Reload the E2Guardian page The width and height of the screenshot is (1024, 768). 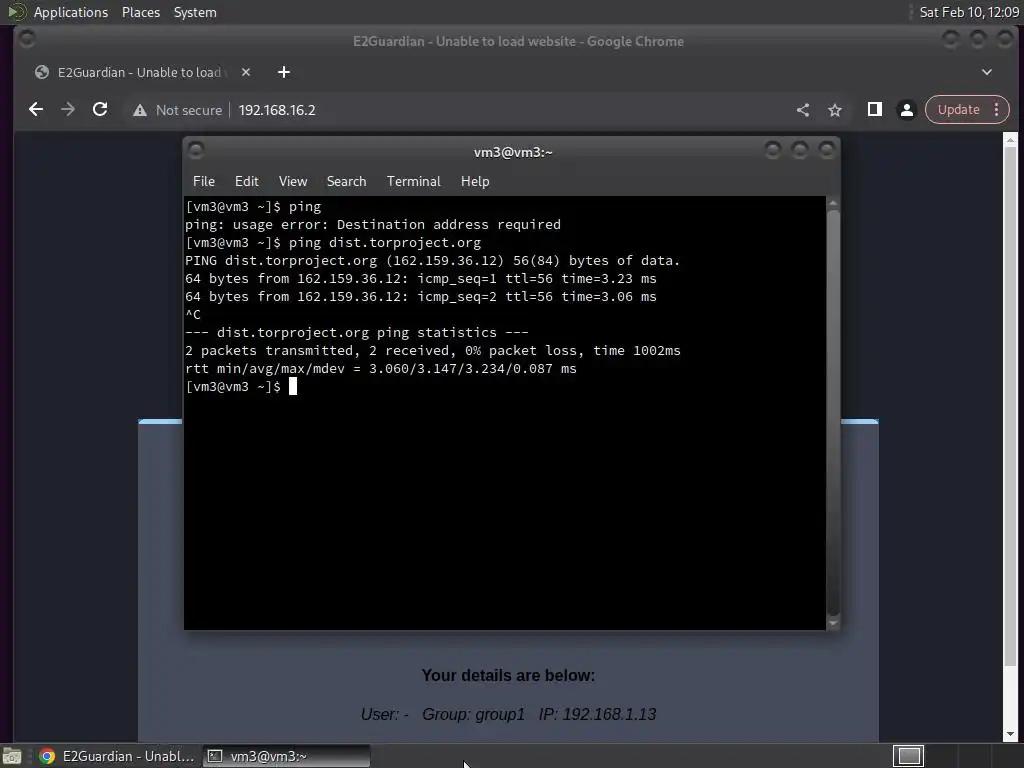(100, 110)
